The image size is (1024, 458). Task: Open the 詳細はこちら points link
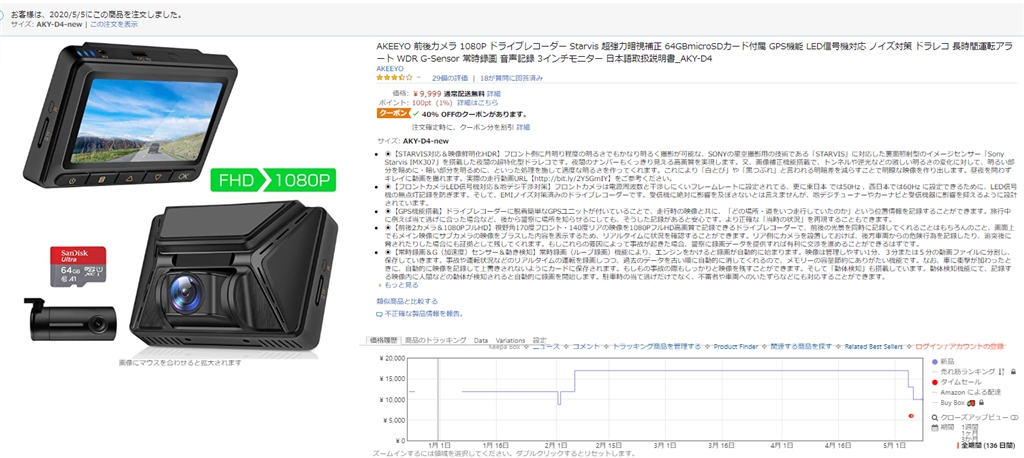(x=477, y=103)
